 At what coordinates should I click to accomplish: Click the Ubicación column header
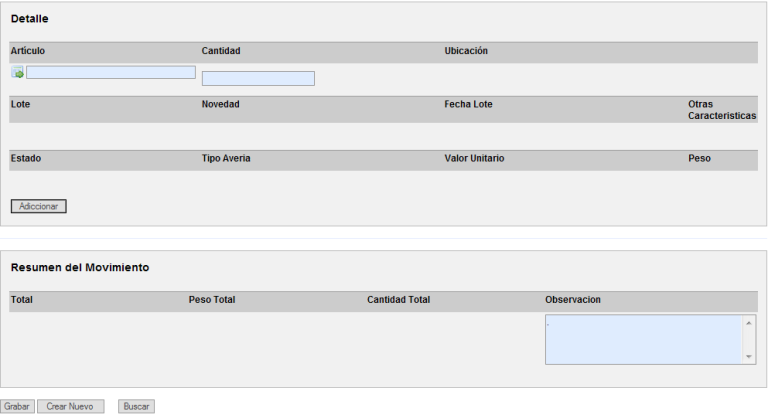tap(466, 51)
